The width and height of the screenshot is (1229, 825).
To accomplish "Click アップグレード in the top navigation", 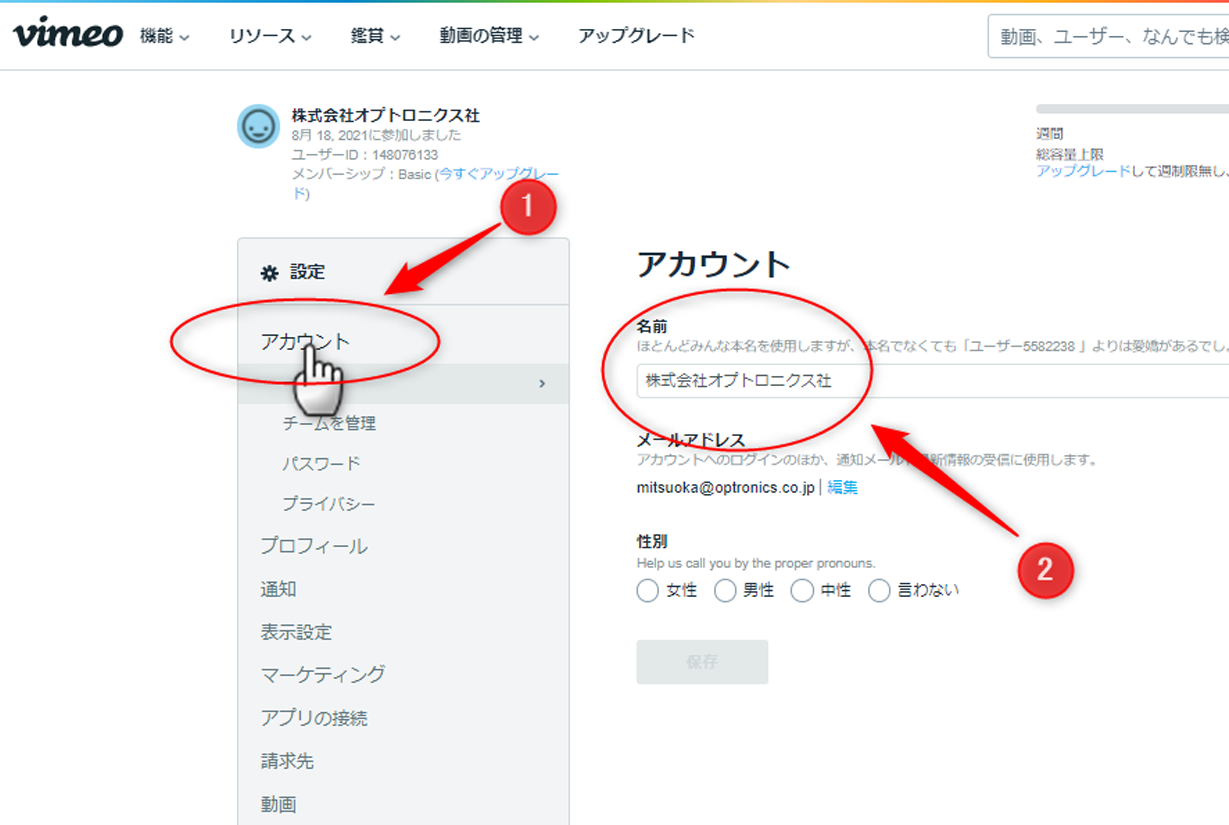I will 636,36.
